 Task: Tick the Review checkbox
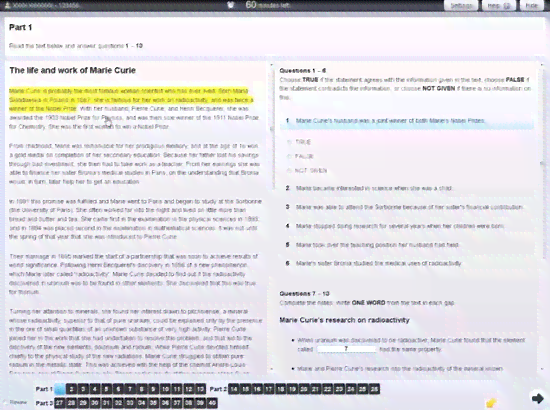[5, 403]
